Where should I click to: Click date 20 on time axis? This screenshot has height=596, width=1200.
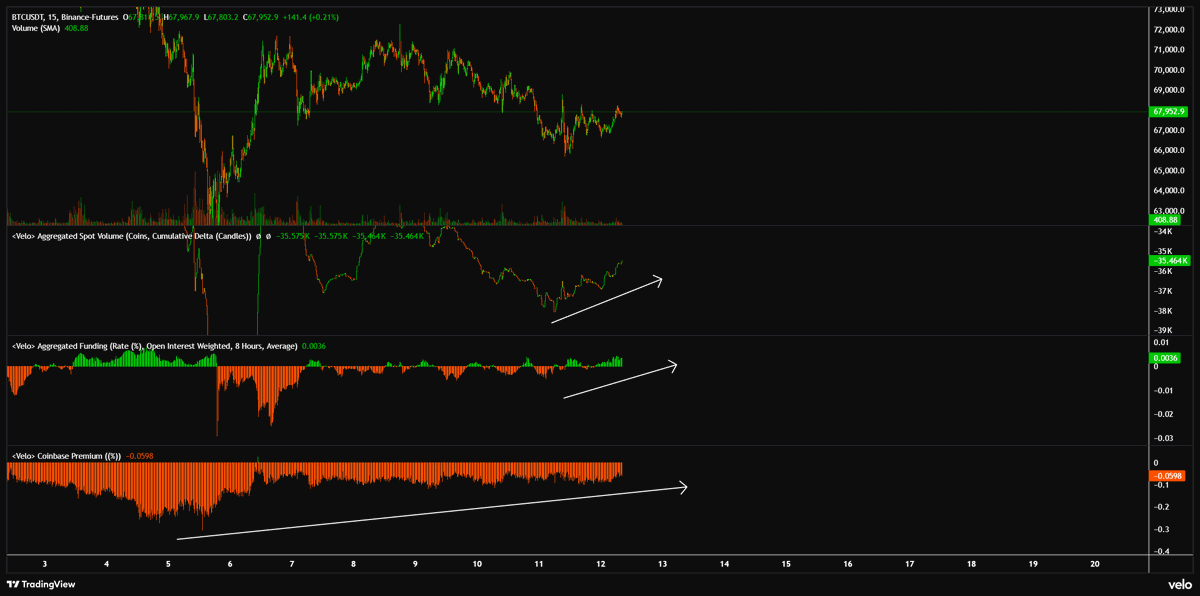(x=1095, y=564)
